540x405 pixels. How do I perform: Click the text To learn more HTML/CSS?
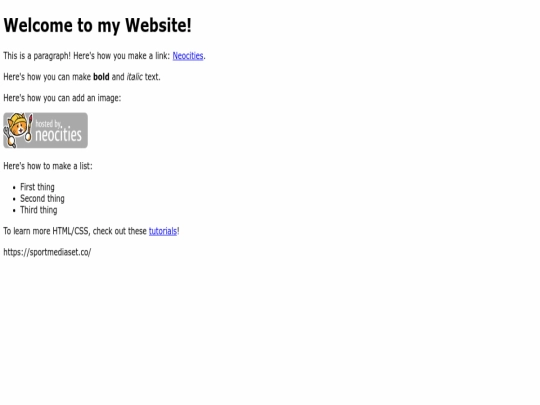click(46, 231)
